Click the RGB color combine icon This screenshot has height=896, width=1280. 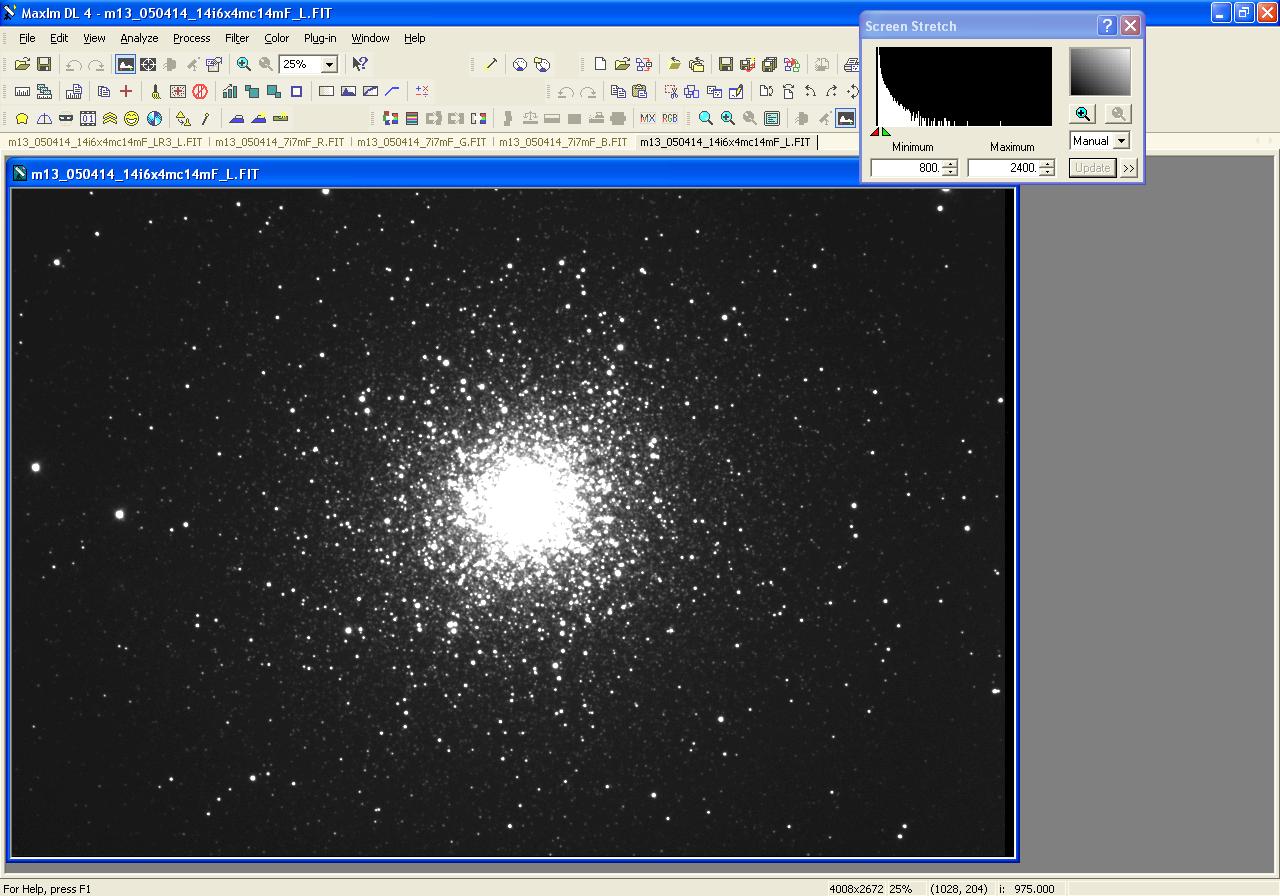tap(669, 118)
